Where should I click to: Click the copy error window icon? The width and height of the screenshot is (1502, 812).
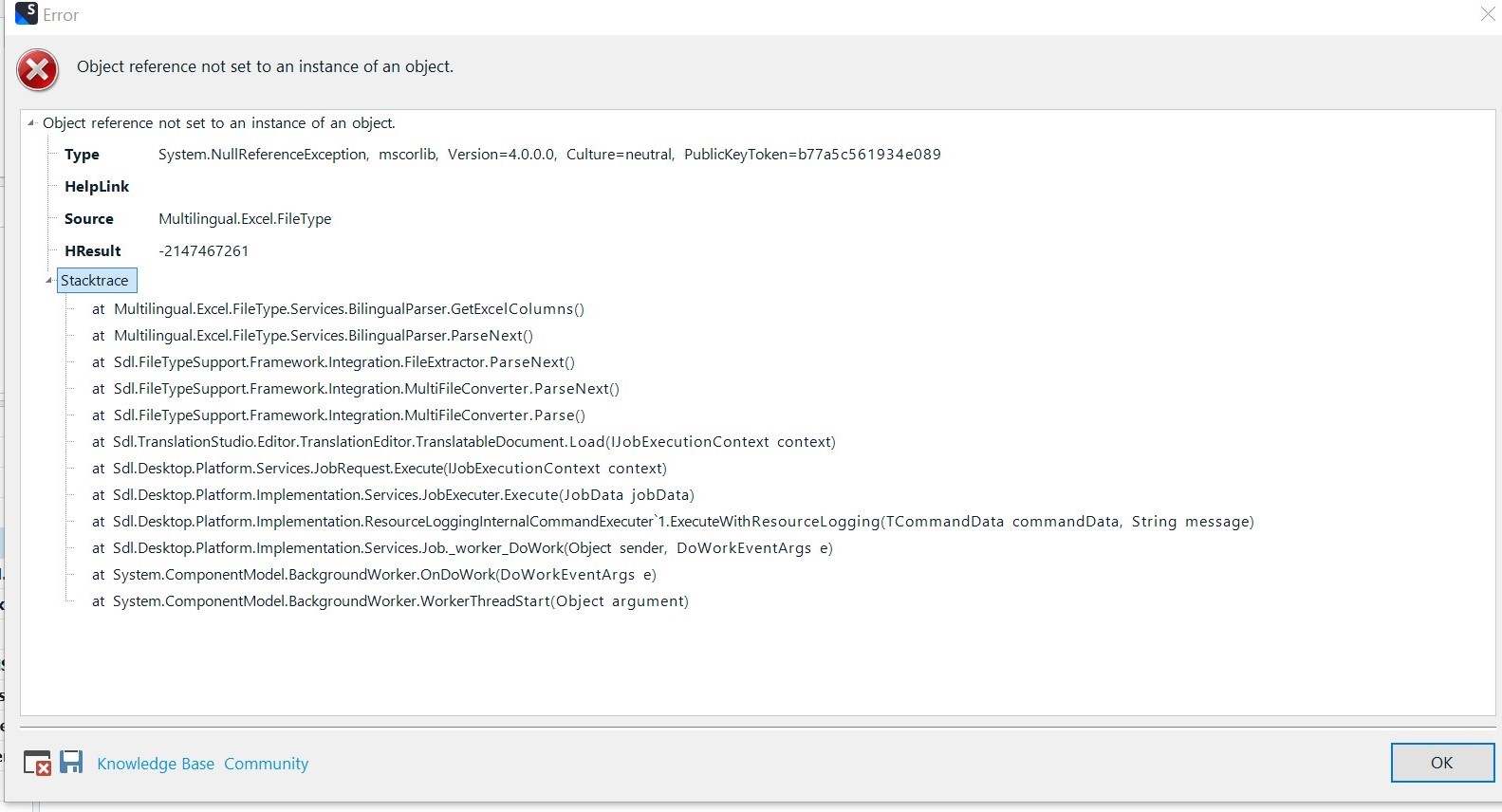(x=37, y=763)
